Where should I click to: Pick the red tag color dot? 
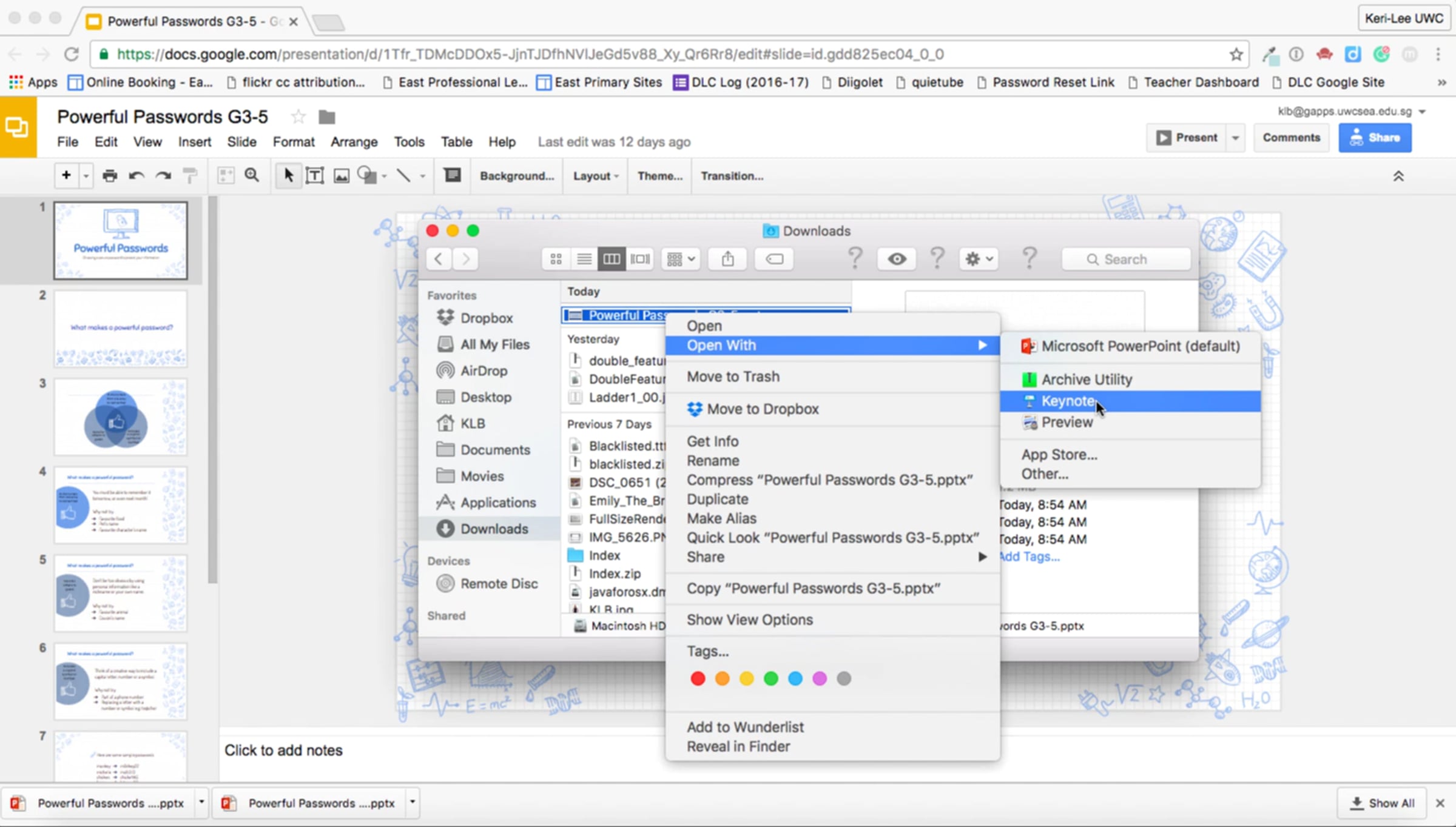point(698,678)
